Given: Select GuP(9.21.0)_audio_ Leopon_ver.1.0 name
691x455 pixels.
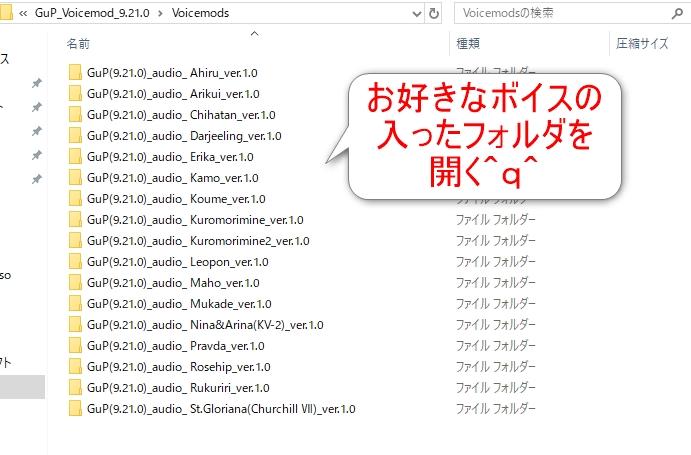Looking at the screenshot, I should coord(178,262).
